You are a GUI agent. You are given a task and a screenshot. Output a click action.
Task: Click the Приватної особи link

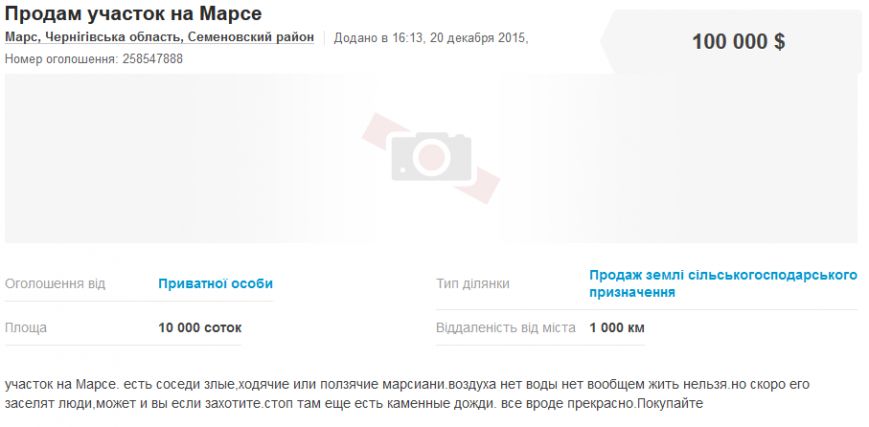(216, 283)
